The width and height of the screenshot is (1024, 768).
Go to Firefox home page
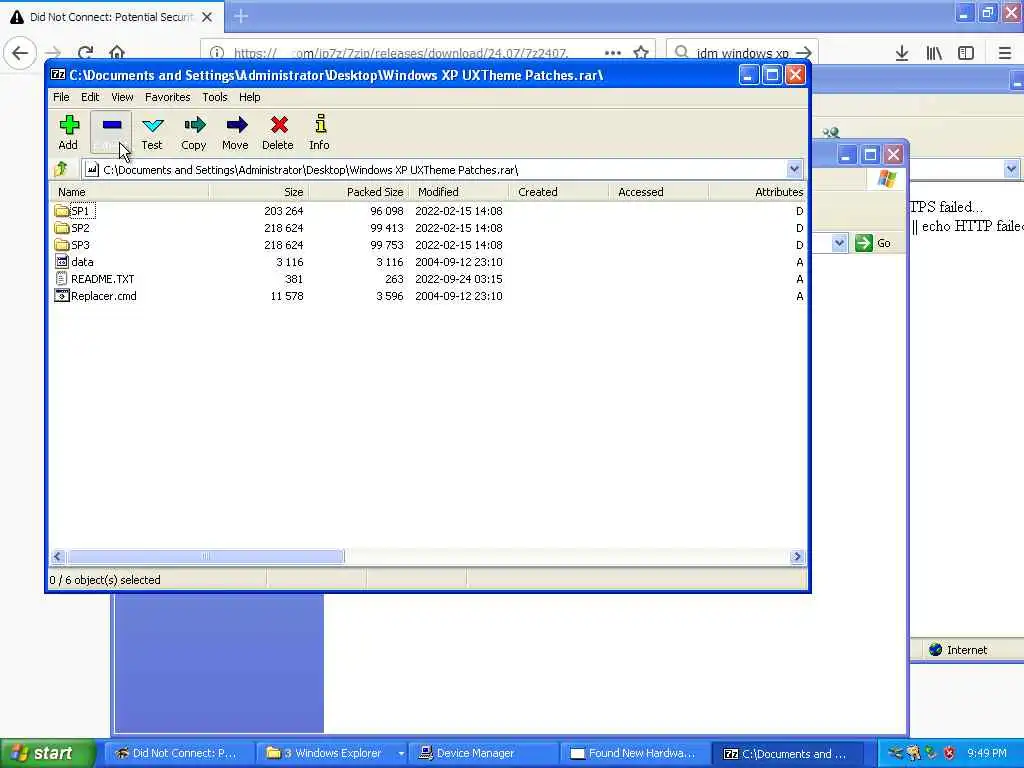pos(117,53)
